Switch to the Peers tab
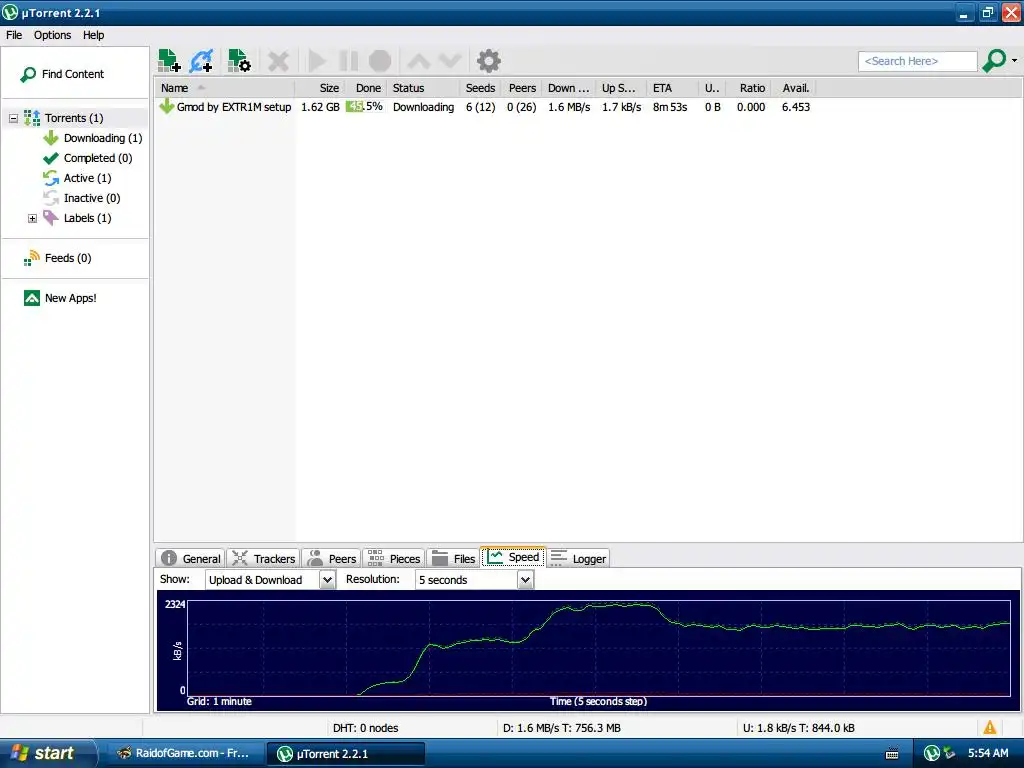Image resolution: width=1024 pixels, height=768 pixels. pyautogui.click(x=332, y=558)
